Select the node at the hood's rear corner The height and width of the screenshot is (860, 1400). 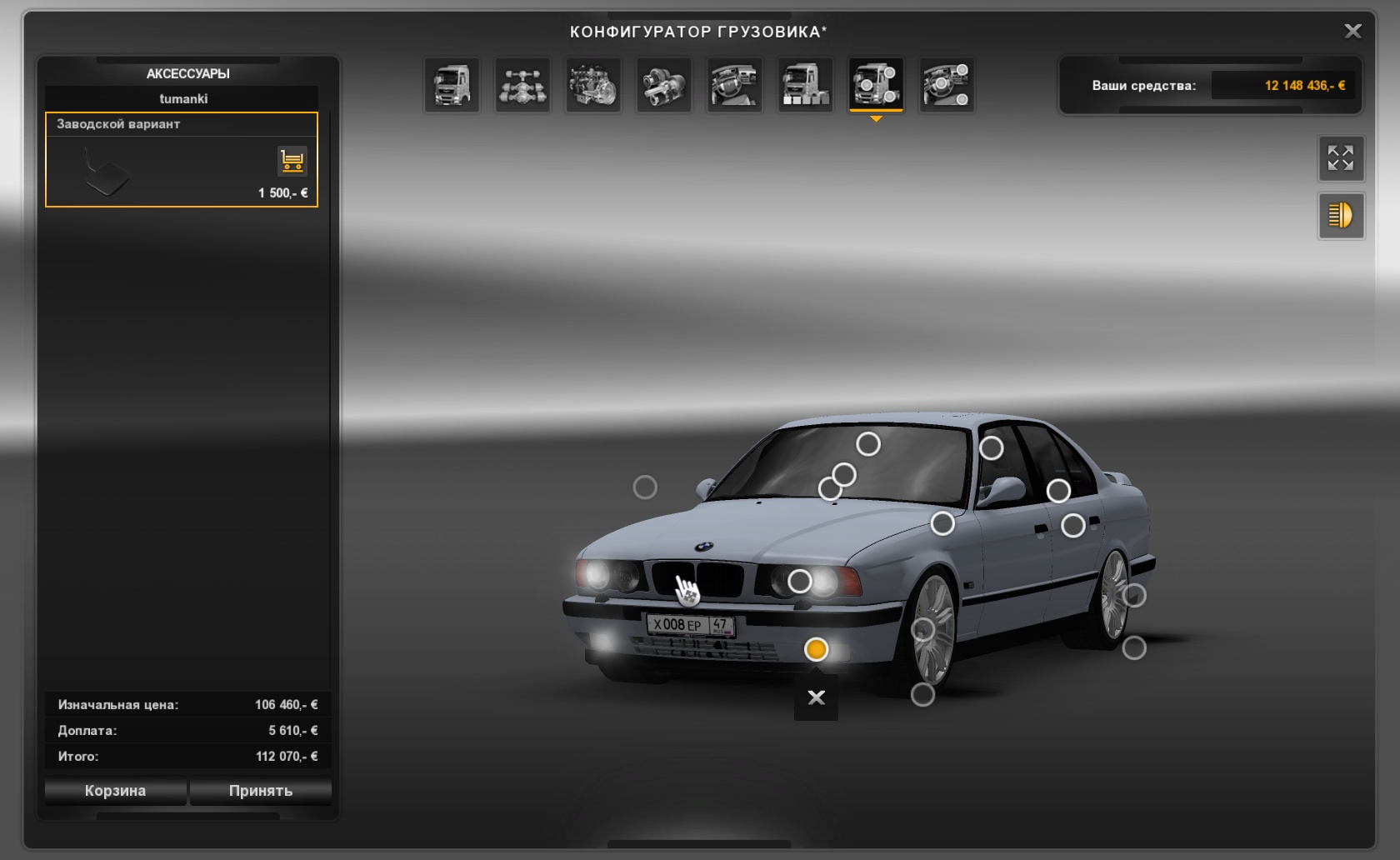coord(942,523)
